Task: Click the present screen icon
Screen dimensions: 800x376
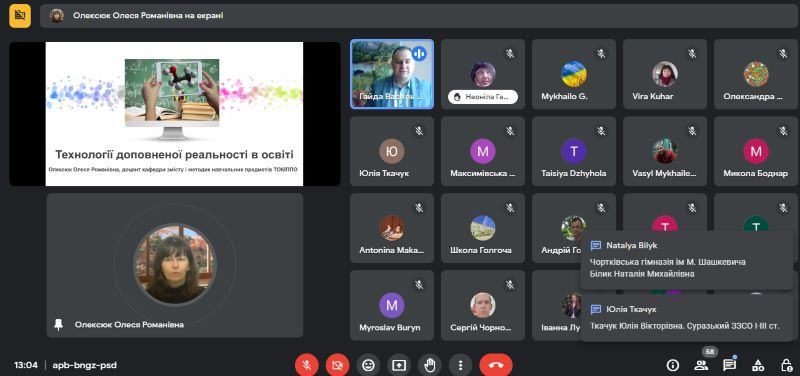Action: [398, 365]
